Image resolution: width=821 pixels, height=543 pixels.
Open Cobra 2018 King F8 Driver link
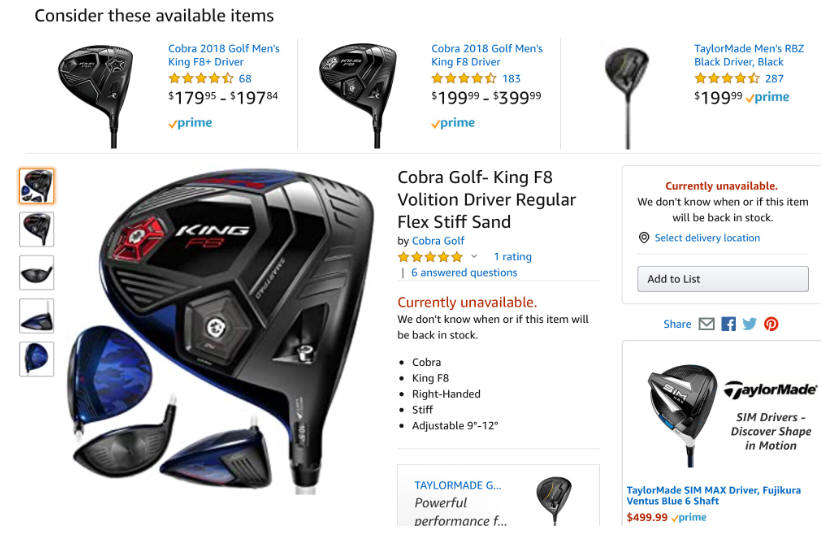pos(487,55)
